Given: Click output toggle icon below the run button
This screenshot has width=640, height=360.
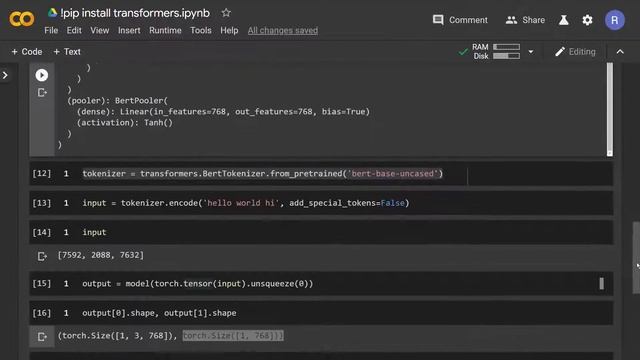Looking at the screenshot, I should tap(42, 93).
